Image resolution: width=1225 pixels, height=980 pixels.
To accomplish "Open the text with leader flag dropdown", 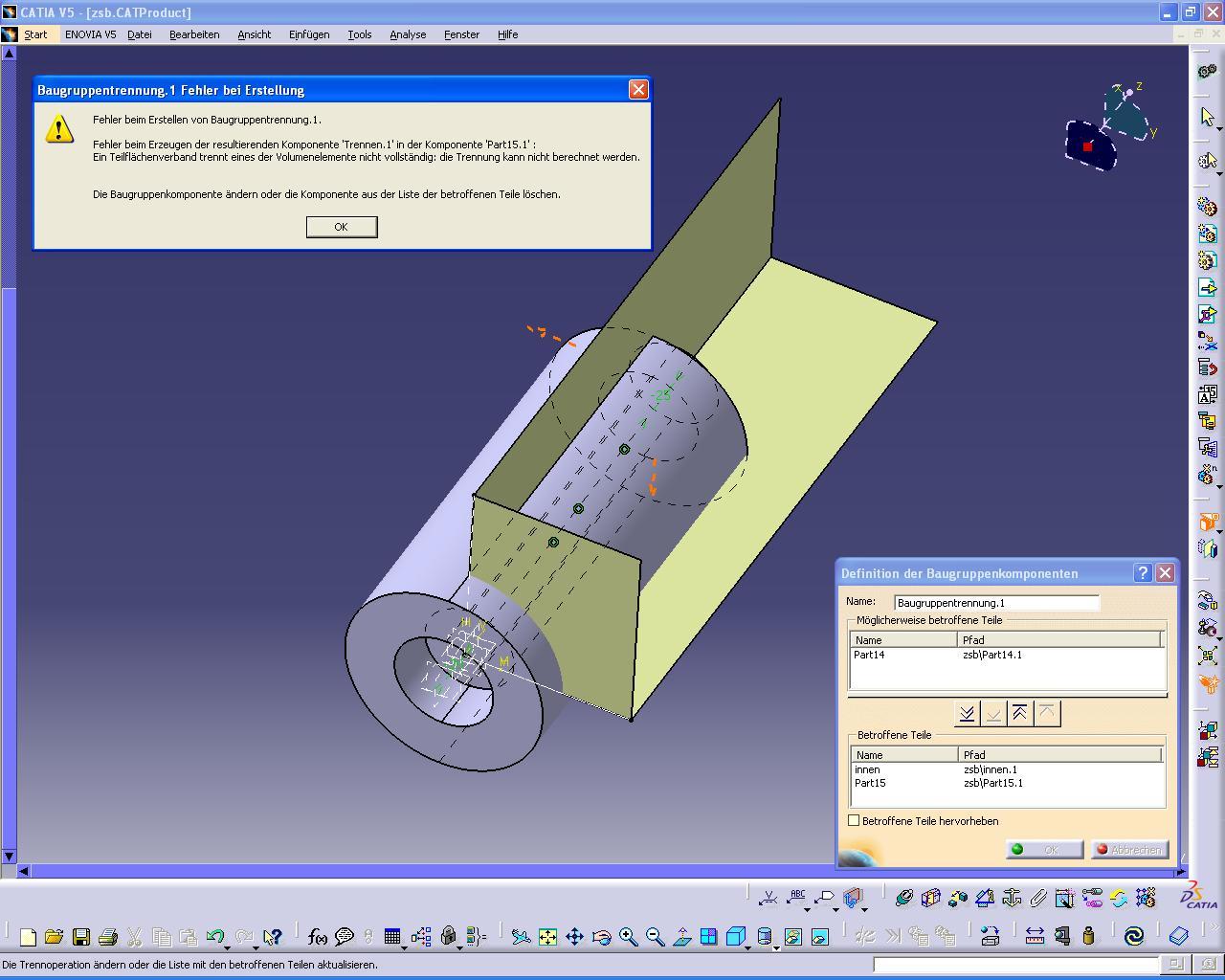I will click(x=837, y=908).
